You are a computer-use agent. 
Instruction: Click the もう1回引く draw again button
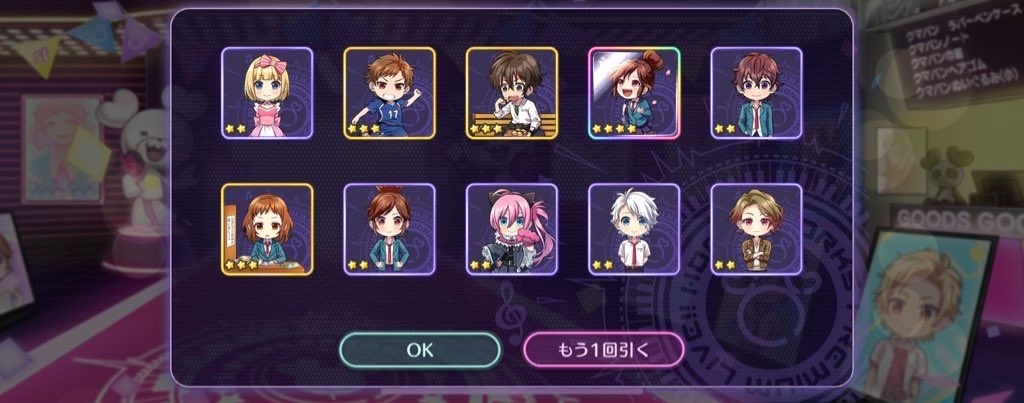[603, 350]
